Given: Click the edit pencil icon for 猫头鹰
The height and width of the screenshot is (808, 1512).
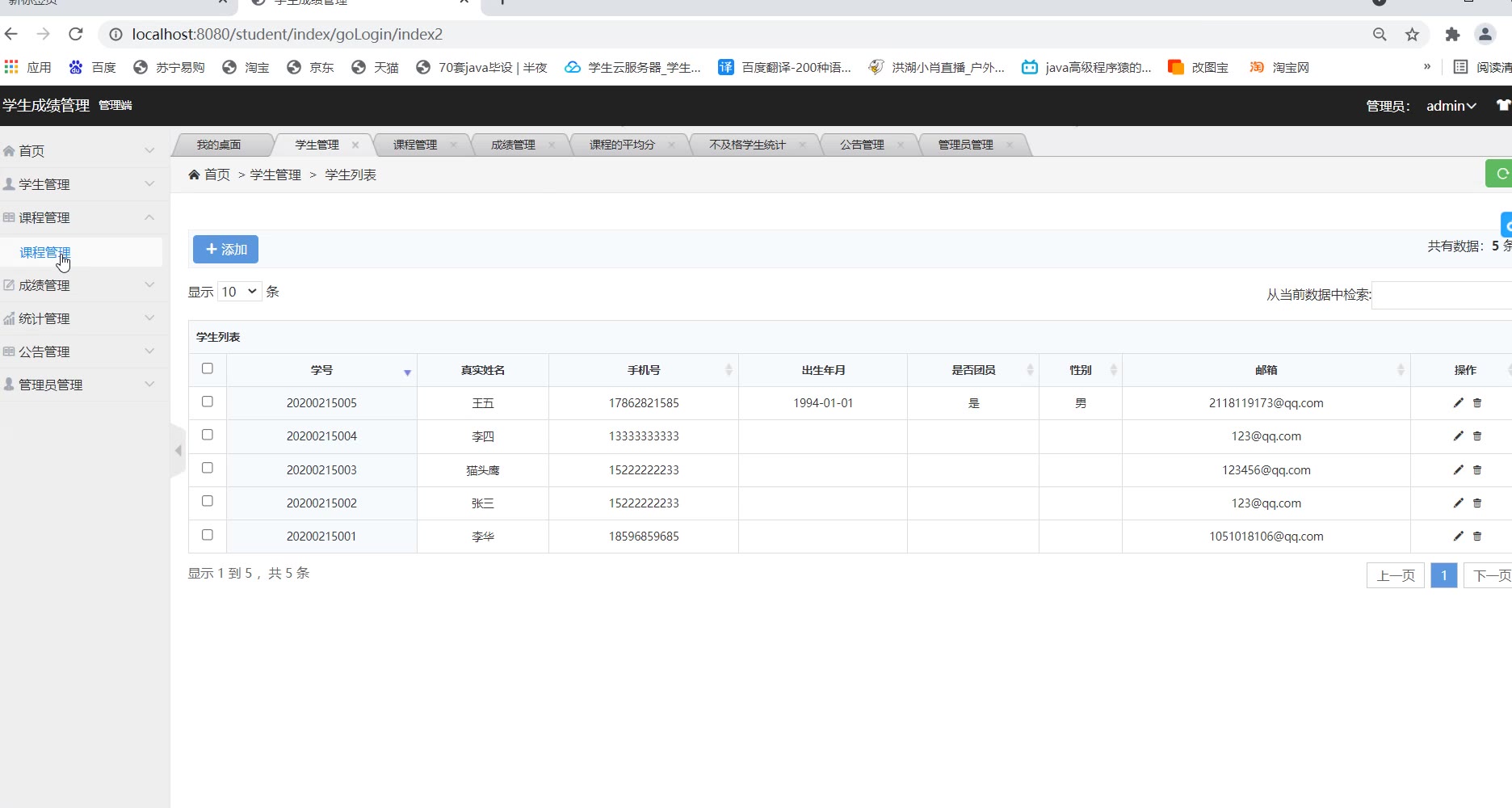Looking at the screenshot, I should pyautogui.click(x=1458, y=469).
